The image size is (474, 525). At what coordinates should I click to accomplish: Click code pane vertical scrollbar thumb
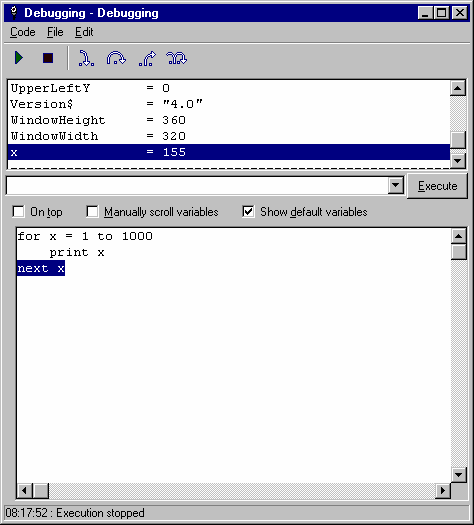(x=459, y=252)
